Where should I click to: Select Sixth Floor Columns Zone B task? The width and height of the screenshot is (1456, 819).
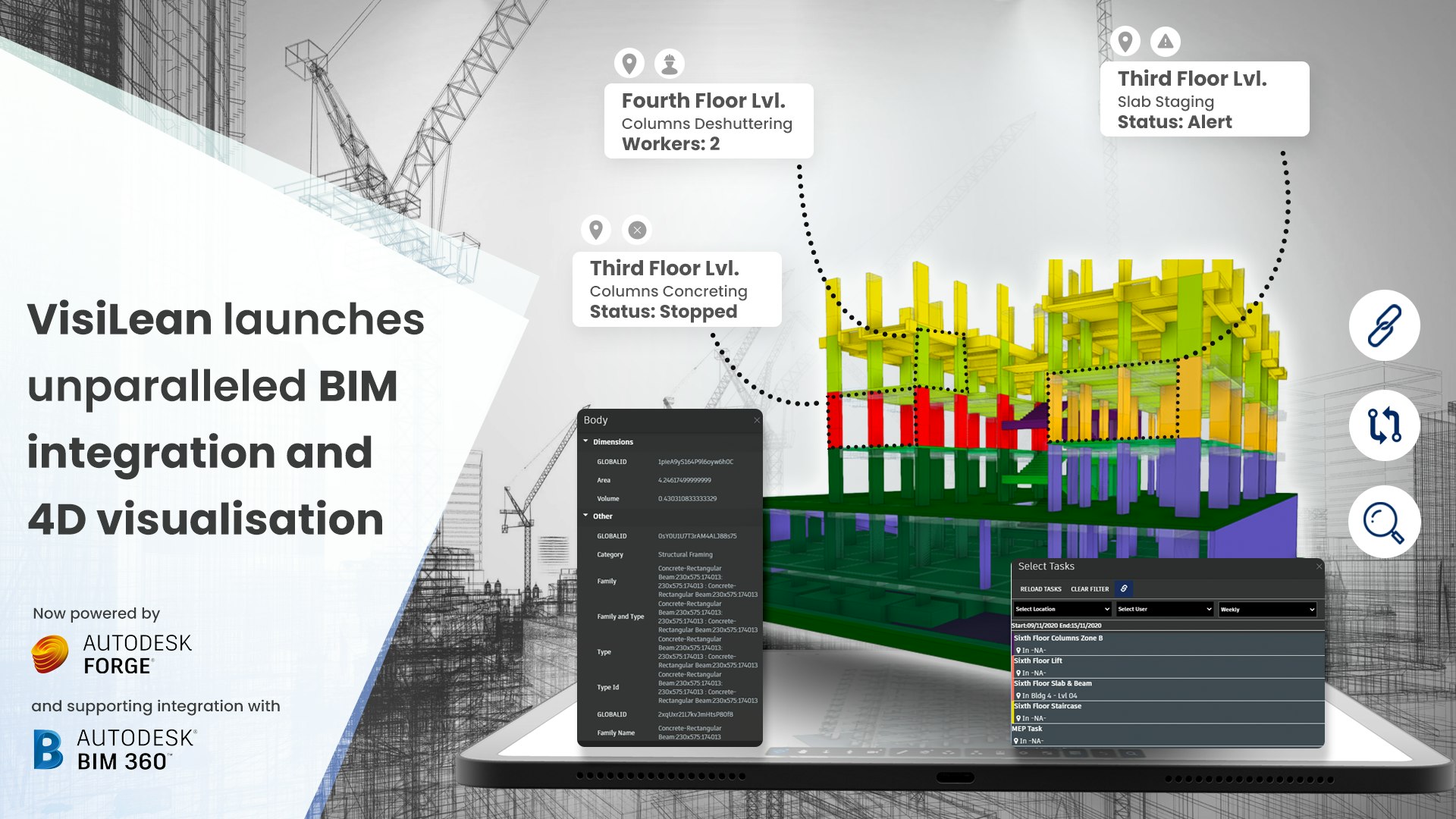pyautogui.click(x=1059, y=639)
